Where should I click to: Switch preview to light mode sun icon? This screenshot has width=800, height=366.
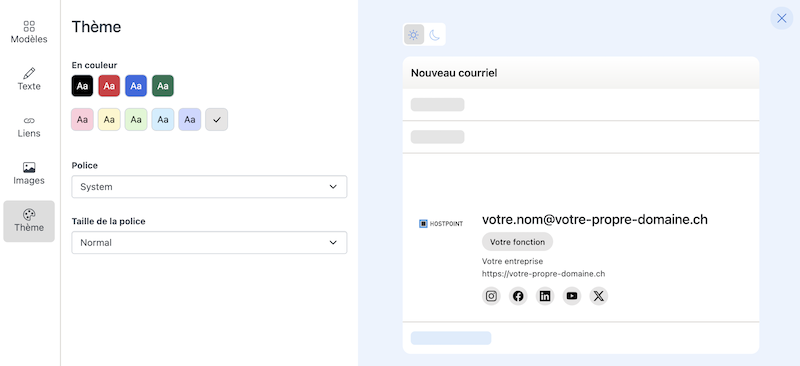point(414,35)
